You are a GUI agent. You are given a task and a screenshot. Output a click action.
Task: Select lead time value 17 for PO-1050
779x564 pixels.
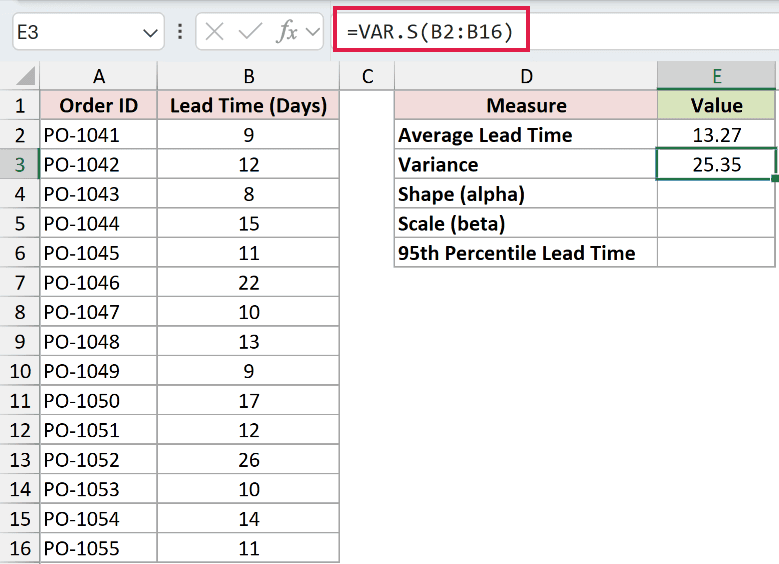pos(248,401)
